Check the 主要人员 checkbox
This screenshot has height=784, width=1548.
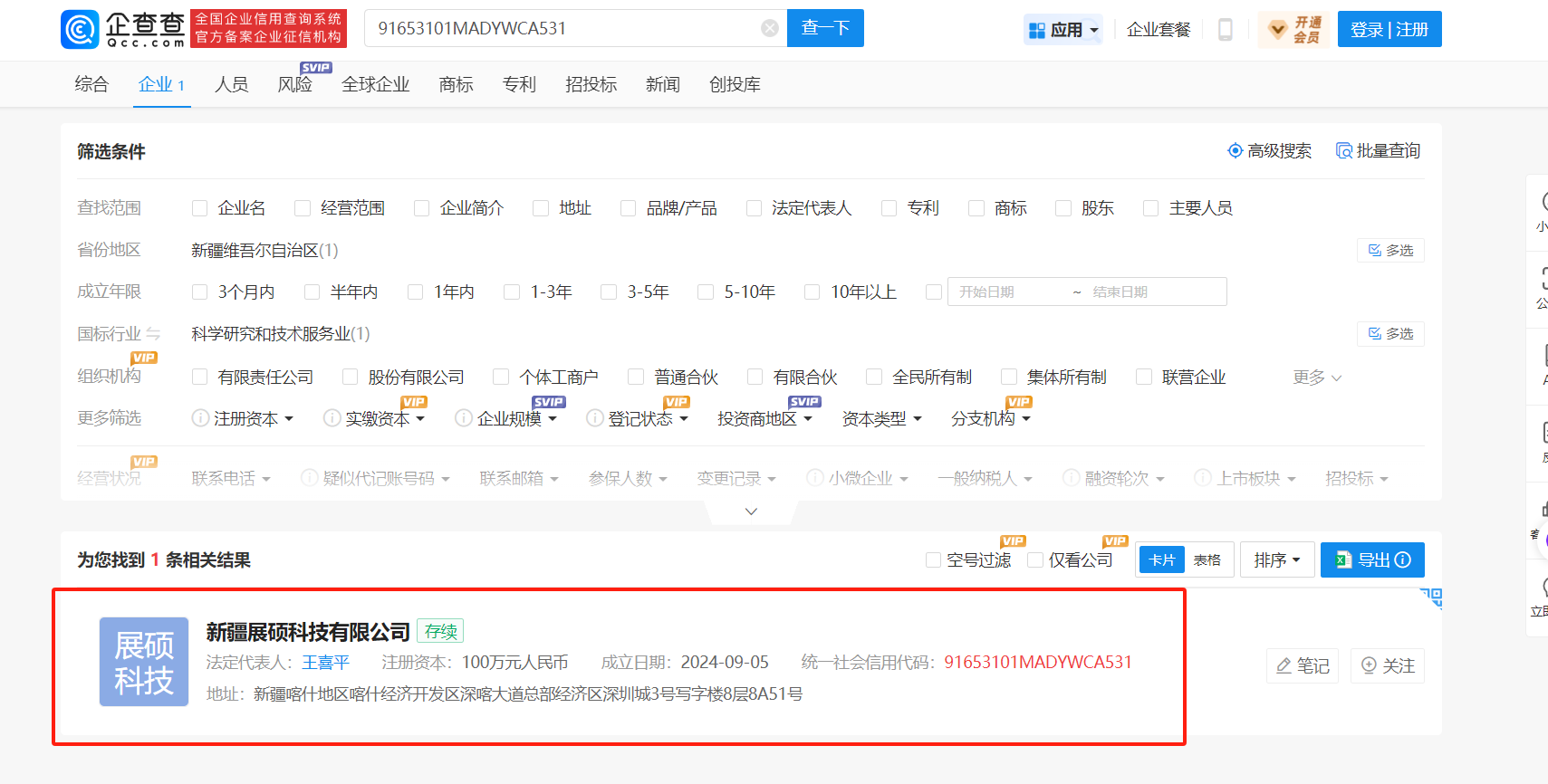point(1150,208)
